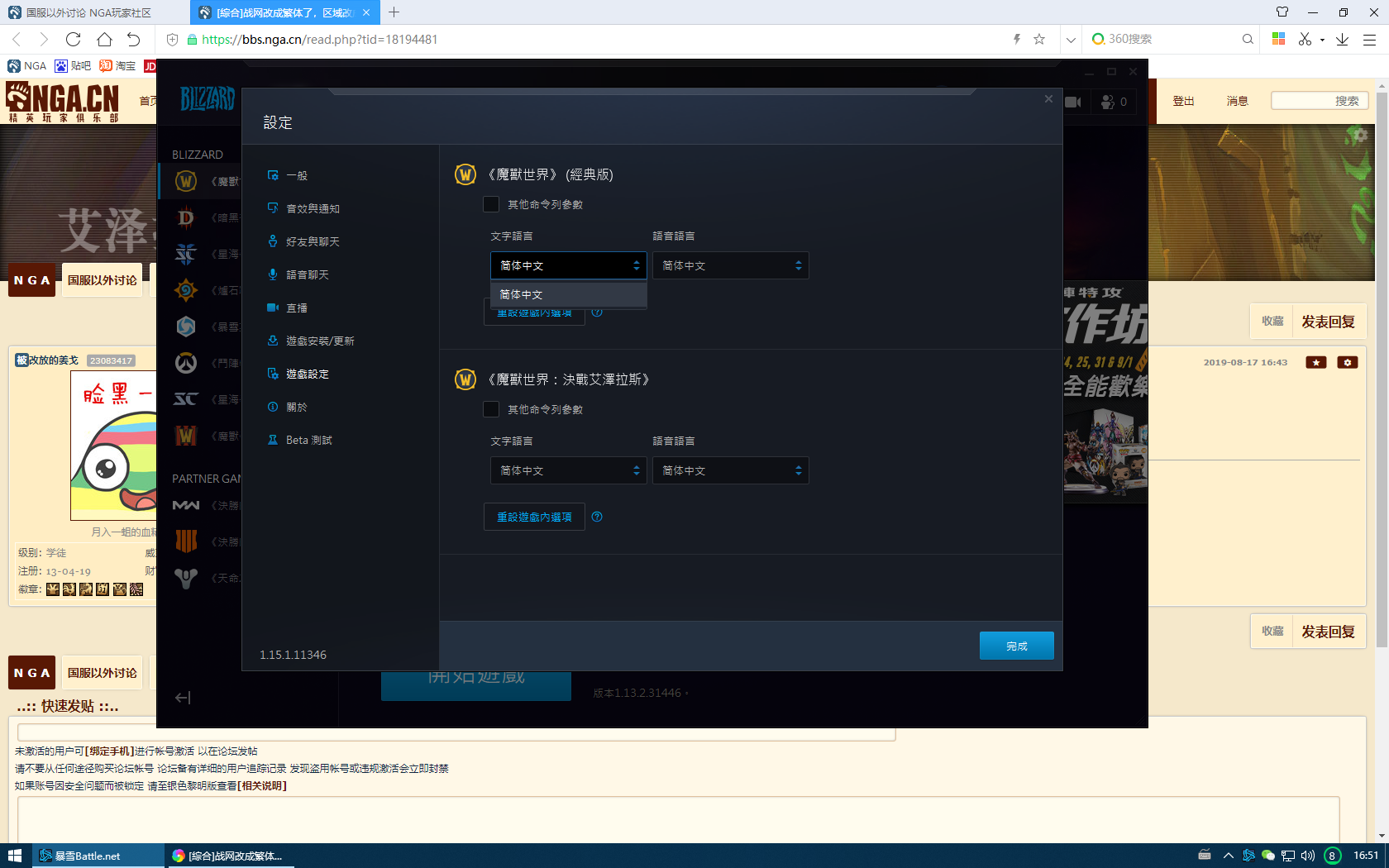1389x868 pixels.
Task: Close the 設定 settings dialog
Action: 1048,99
